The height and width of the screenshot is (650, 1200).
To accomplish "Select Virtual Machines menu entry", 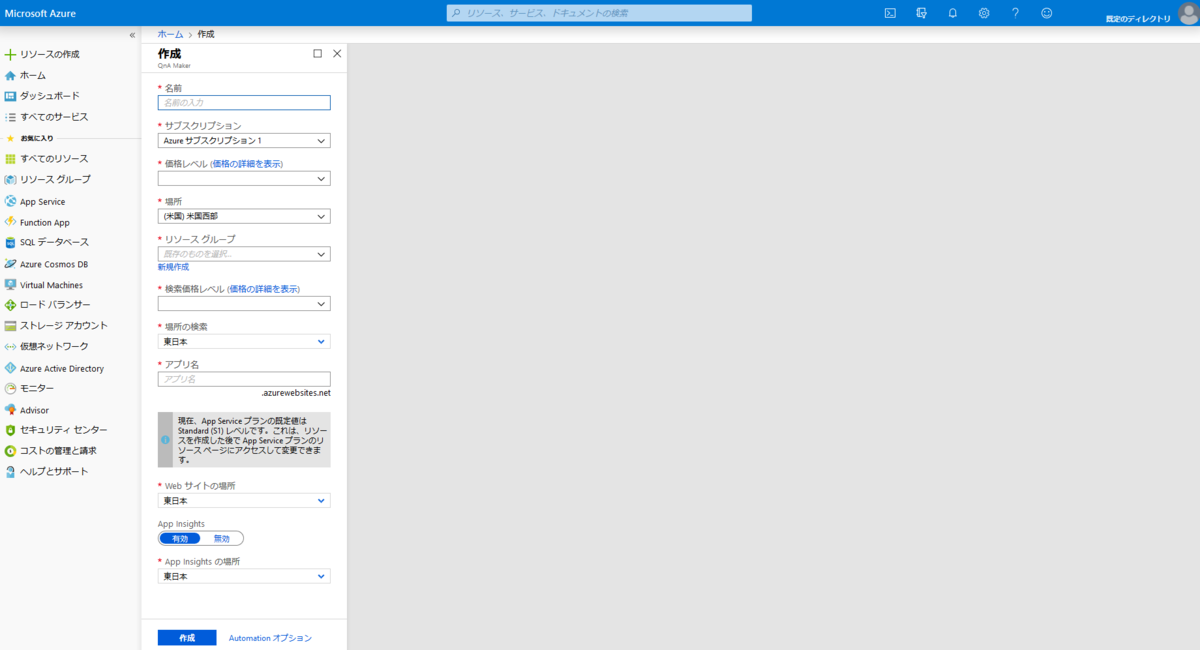I will (x=51, y=285).
